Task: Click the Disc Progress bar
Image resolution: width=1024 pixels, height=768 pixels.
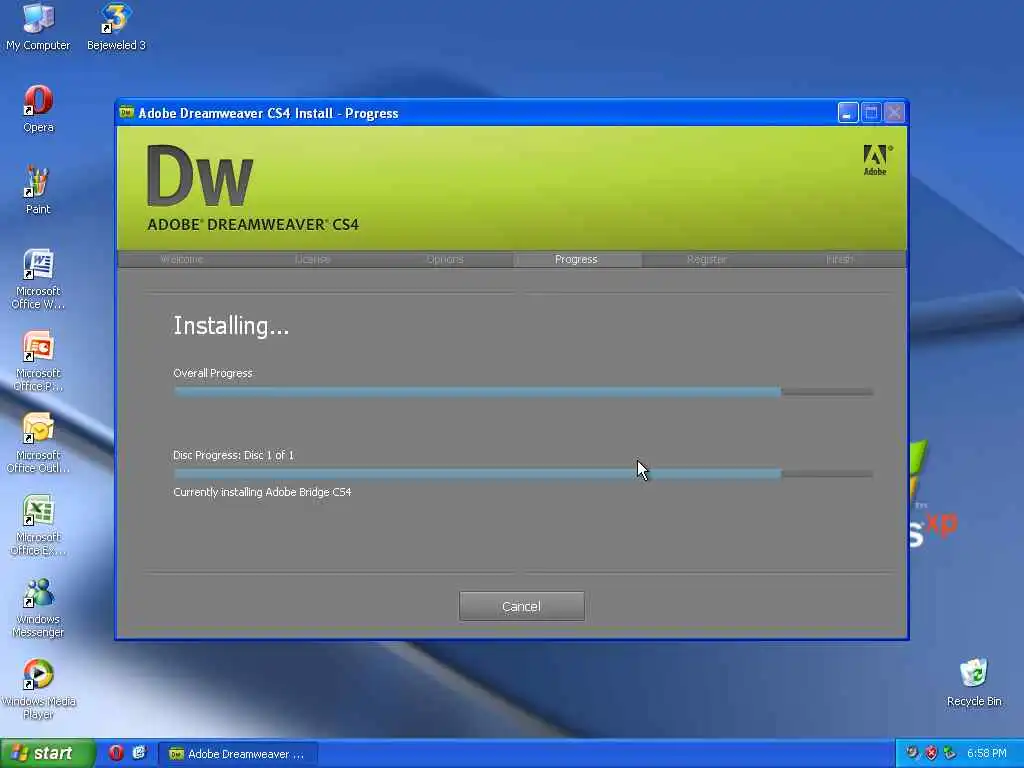Action: 523,474
